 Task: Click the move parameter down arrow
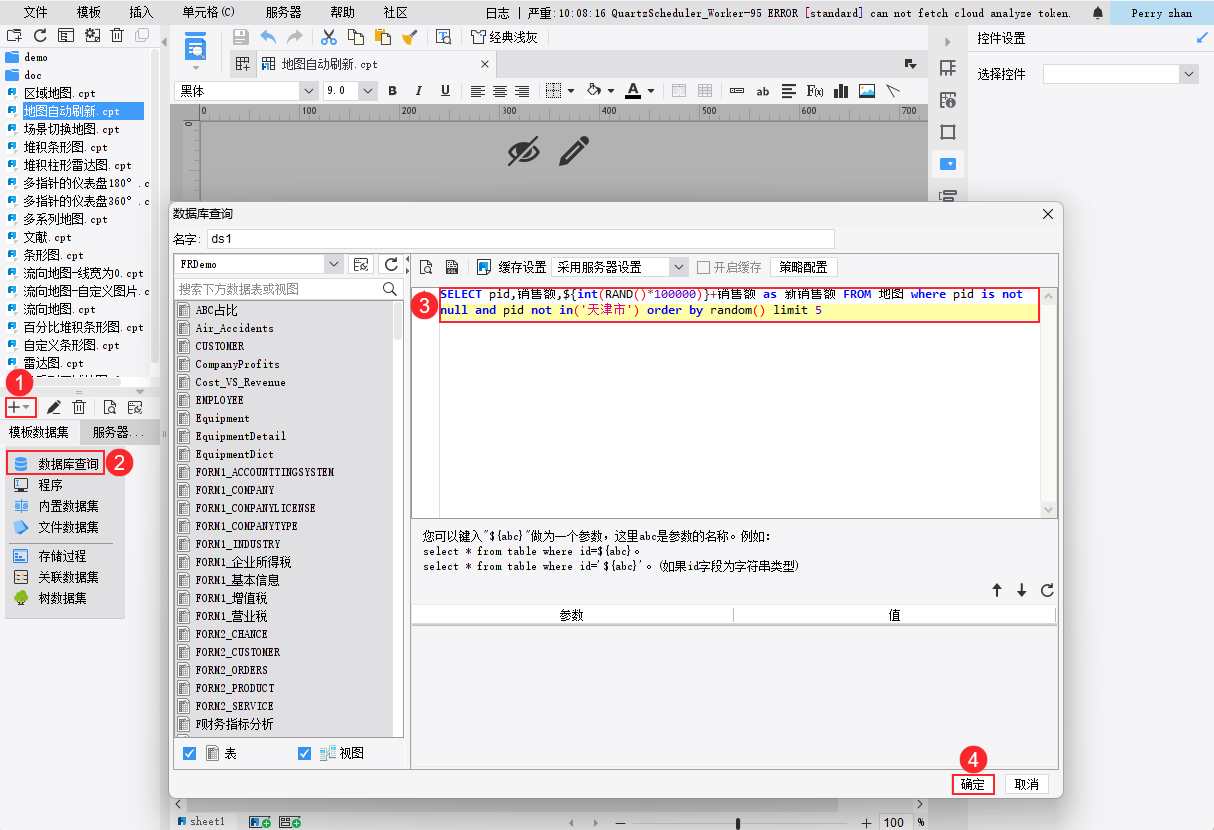click(1022, 590)
